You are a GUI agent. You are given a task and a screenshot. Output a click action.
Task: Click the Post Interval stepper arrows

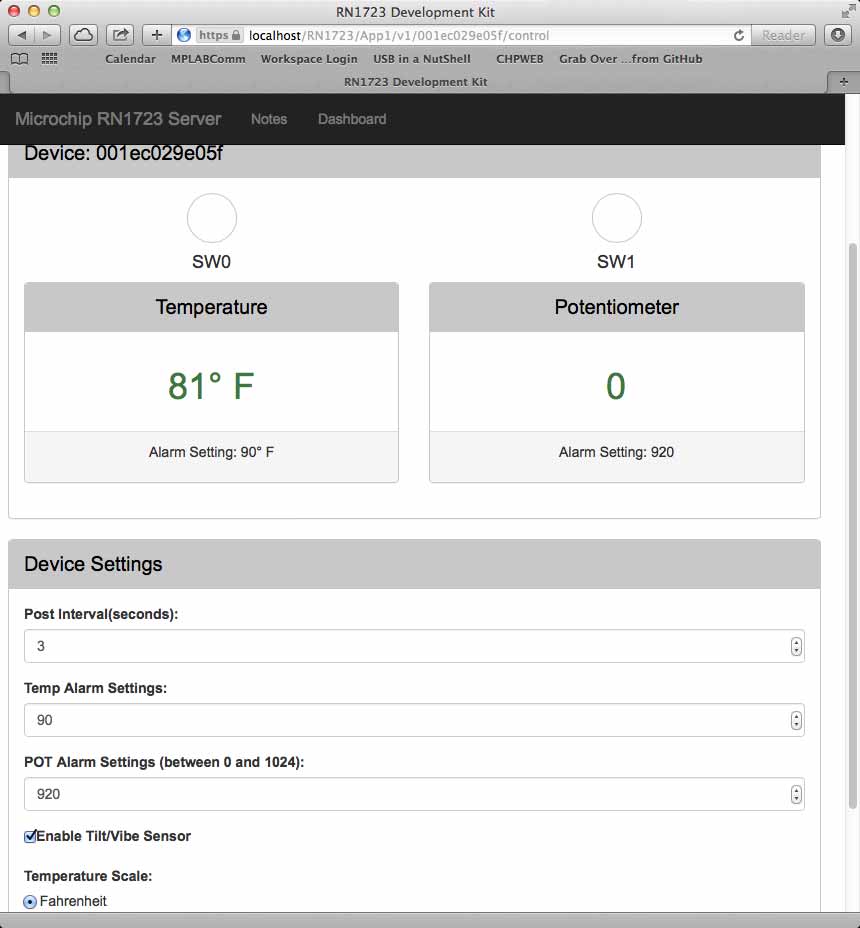[796, 646]
